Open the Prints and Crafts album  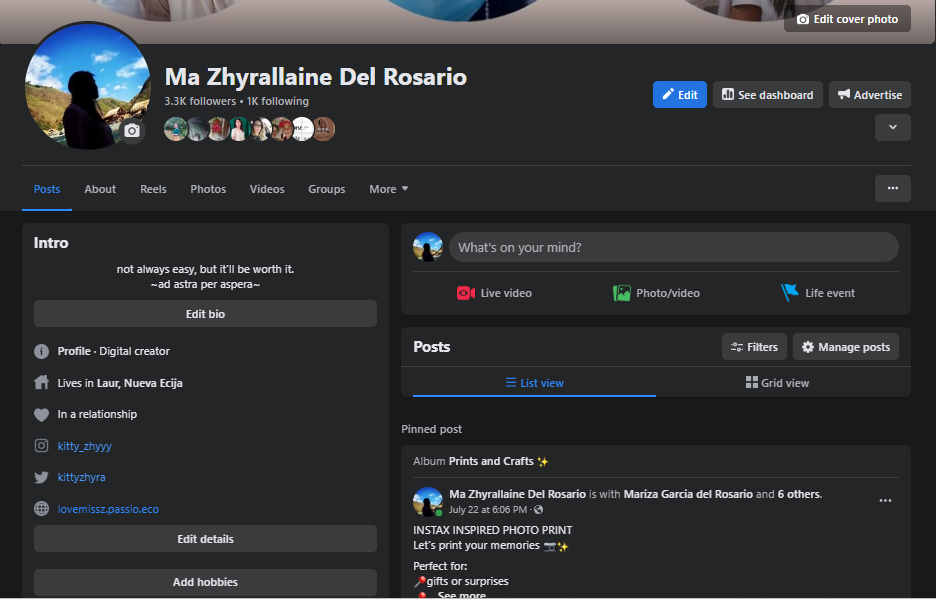tap(491, 461)
